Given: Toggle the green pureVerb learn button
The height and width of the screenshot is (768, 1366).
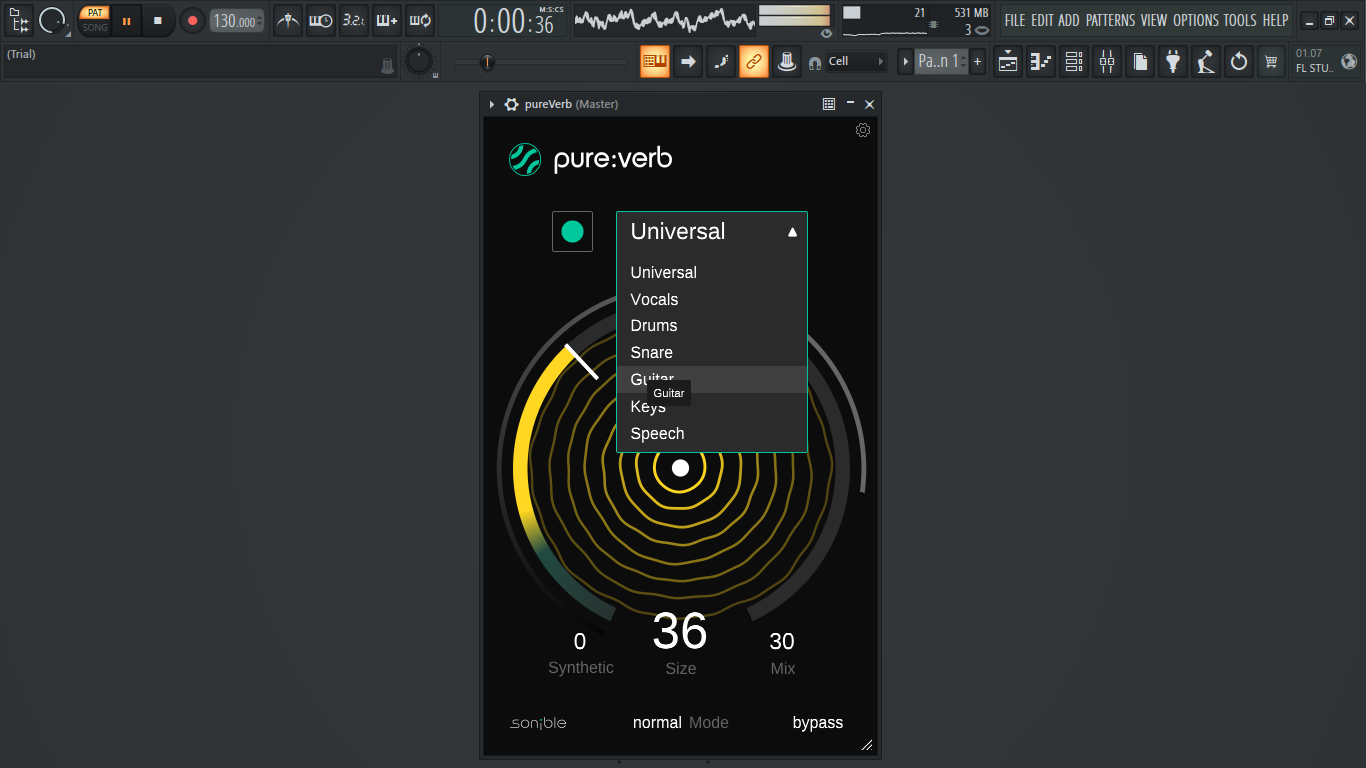Looking at the screenshot, I should [573, 232].
